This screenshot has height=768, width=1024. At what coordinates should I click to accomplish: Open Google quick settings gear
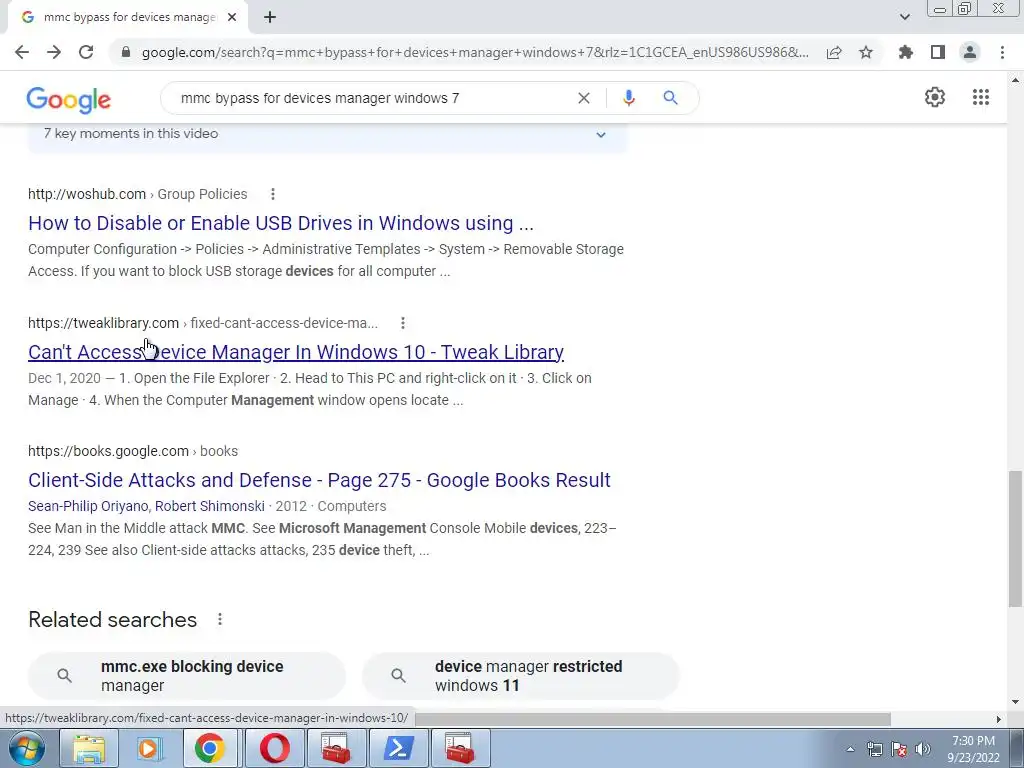[935, 97]
